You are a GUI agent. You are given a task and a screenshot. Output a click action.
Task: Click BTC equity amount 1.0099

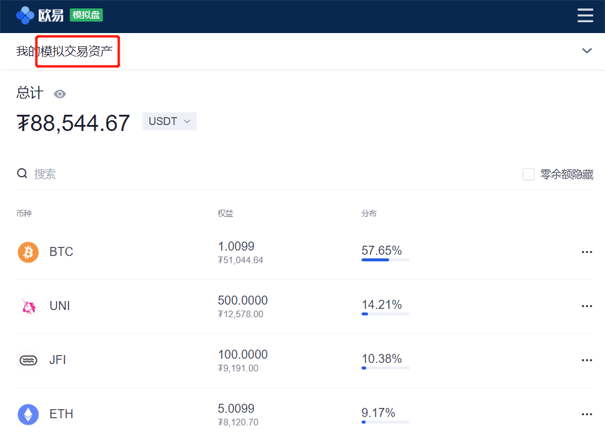(236, 246)
